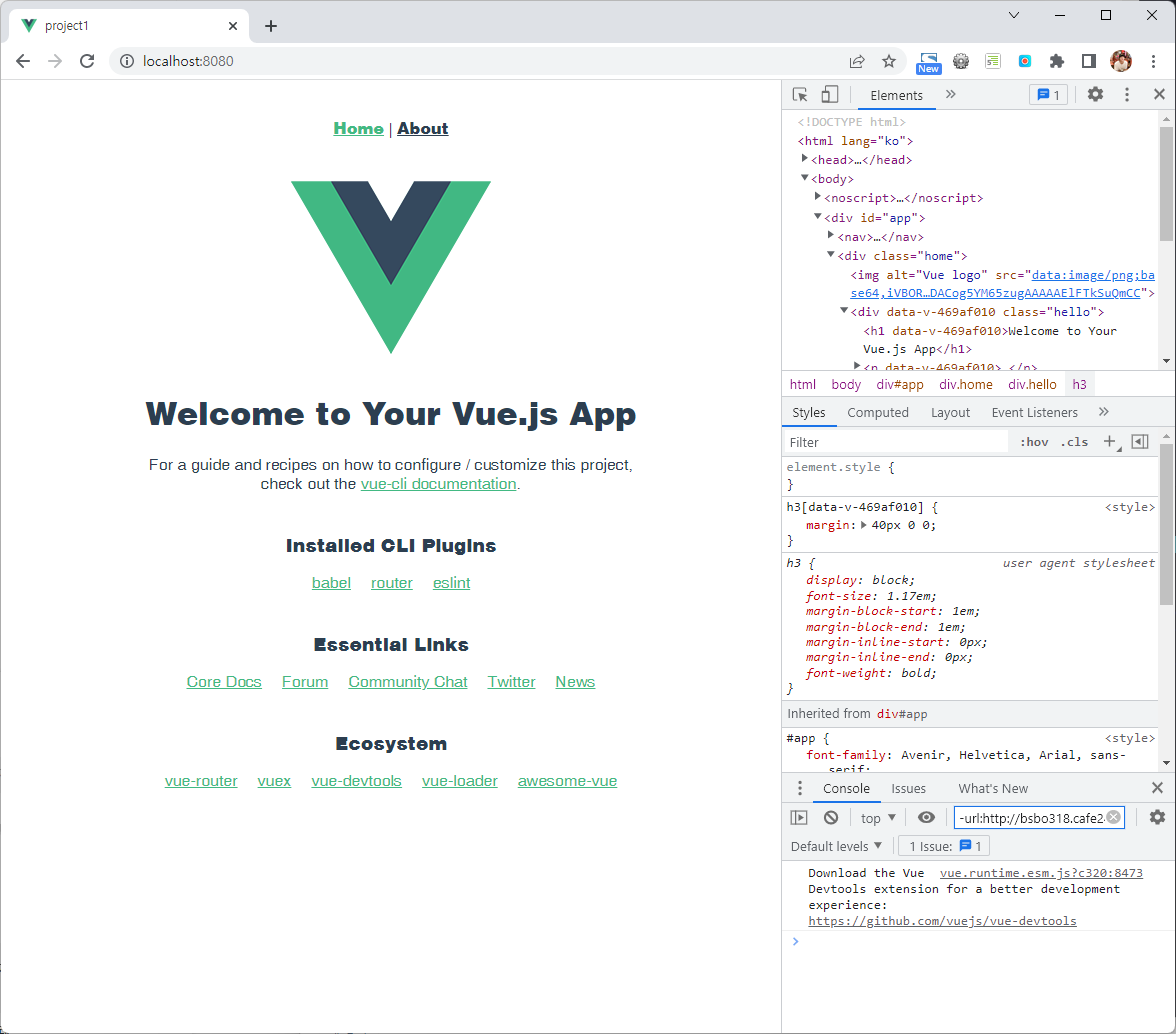Toggle the .cls class editor
Image resolution: width=1176 pixels, height=1034 pixels.
1074,442
